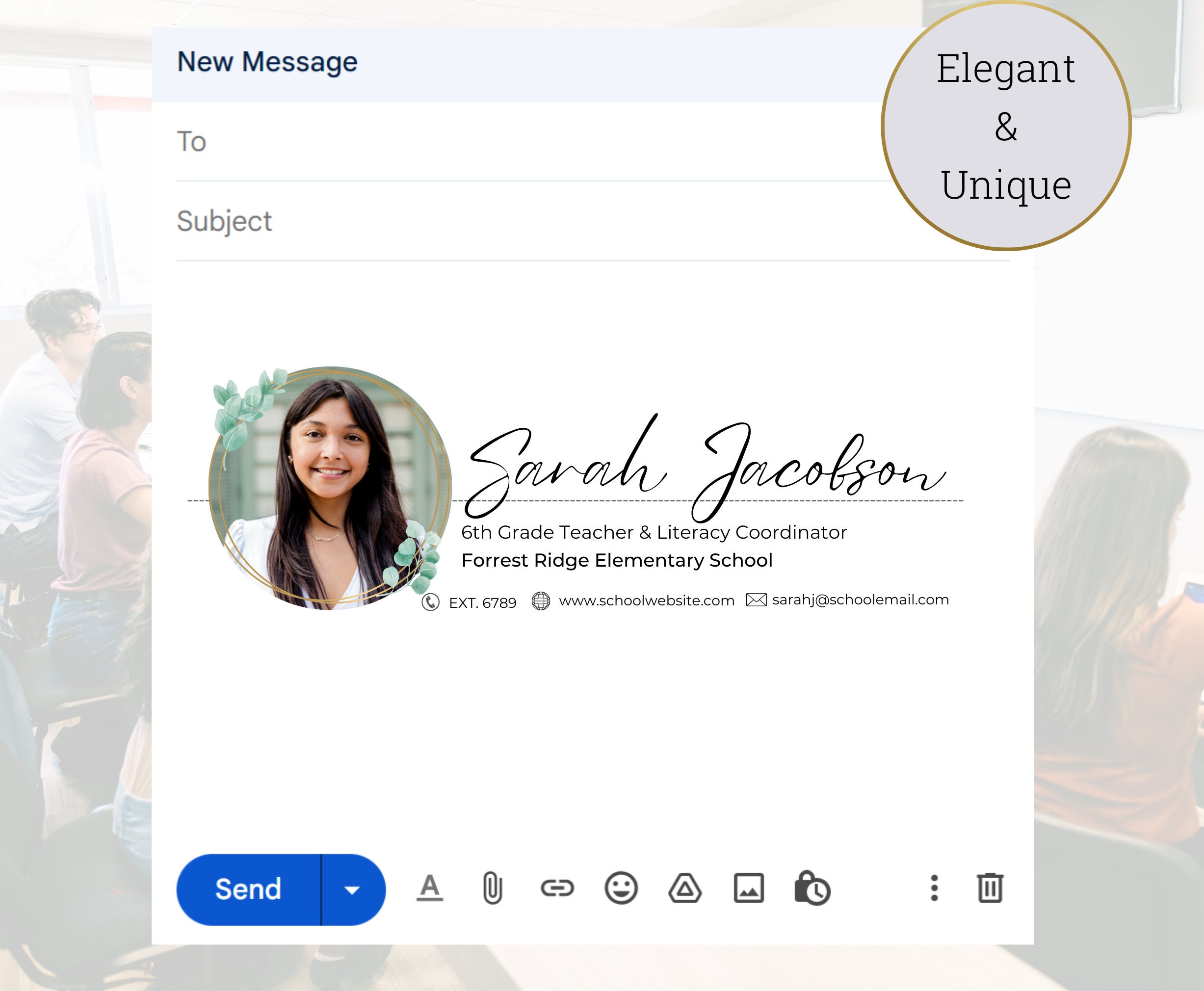Open the emoji picker
Image resolution: width=1204 pixels, height=991 pixels.
point(621,888)
